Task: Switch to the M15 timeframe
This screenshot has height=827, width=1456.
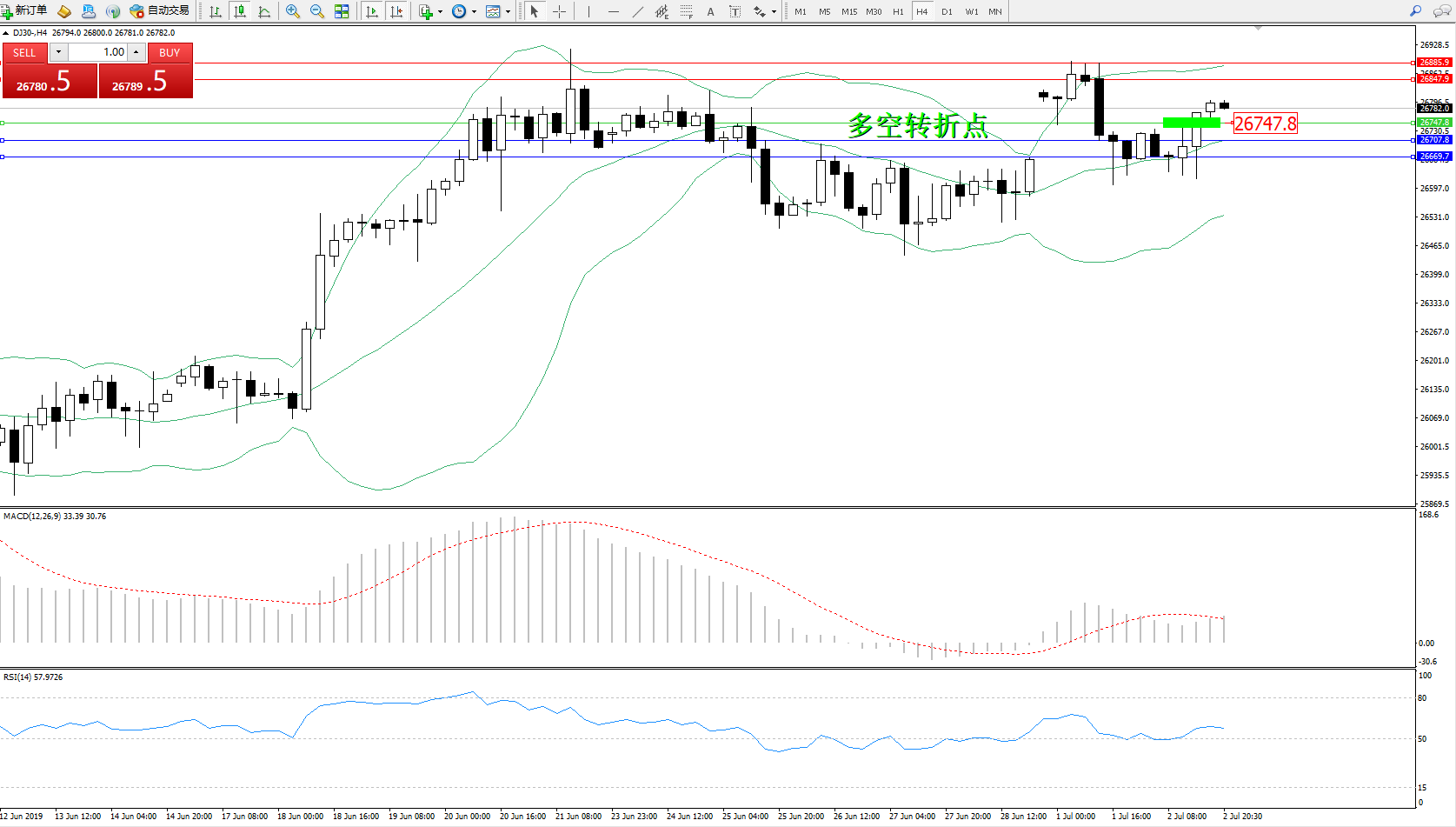Action: [848, 11]
